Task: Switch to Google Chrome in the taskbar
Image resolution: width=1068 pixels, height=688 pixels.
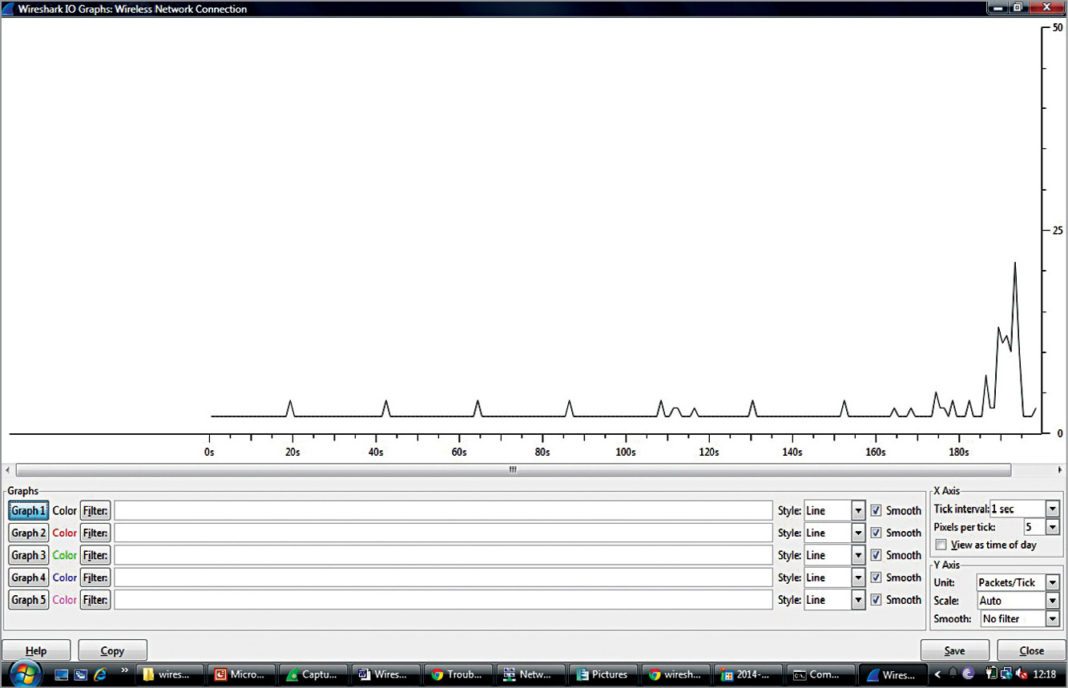Action: pos(458,674)
